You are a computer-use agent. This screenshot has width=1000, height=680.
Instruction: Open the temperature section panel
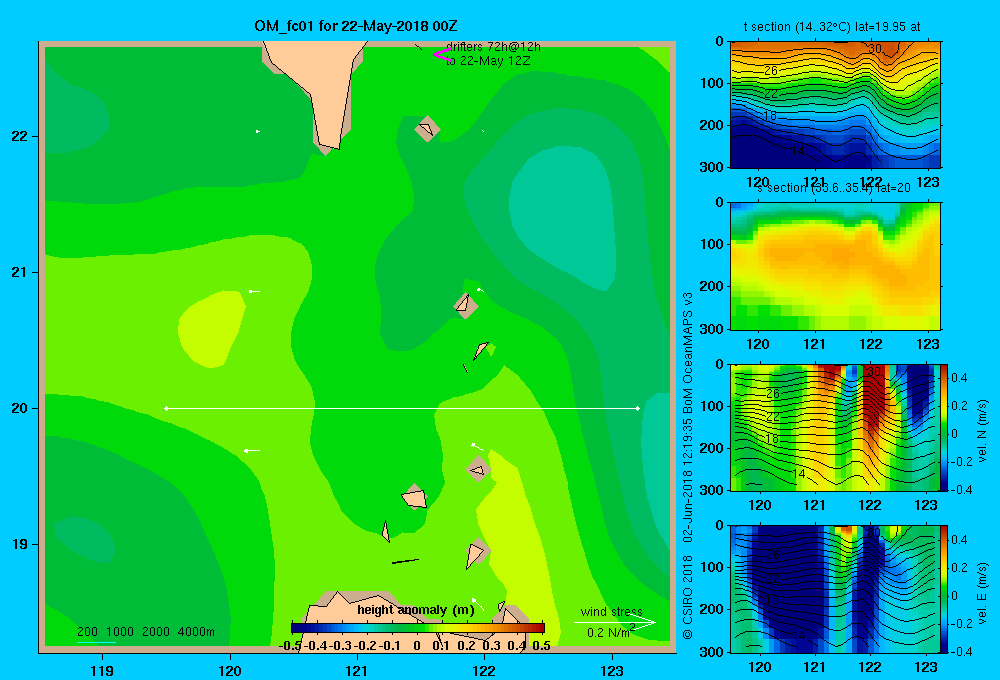(x=835, y=105)
